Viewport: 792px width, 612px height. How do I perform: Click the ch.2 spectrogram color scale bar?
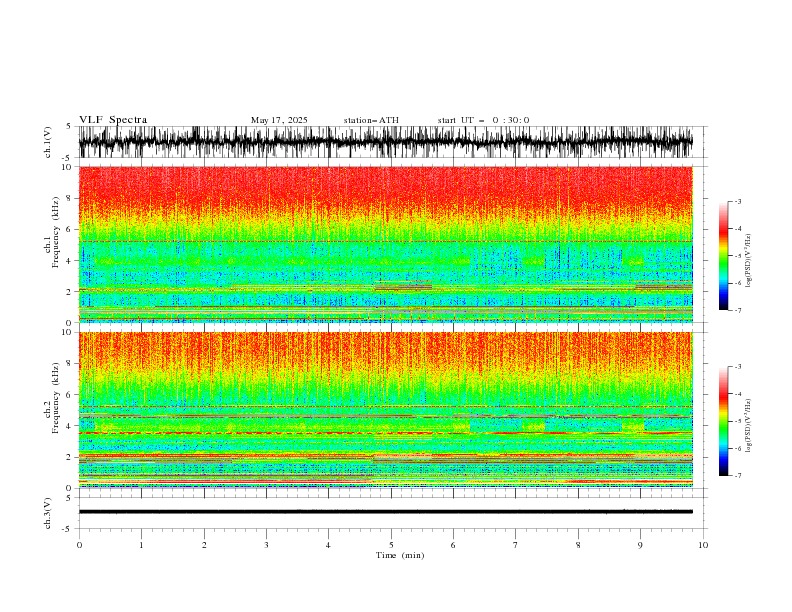tap(723, 421)
